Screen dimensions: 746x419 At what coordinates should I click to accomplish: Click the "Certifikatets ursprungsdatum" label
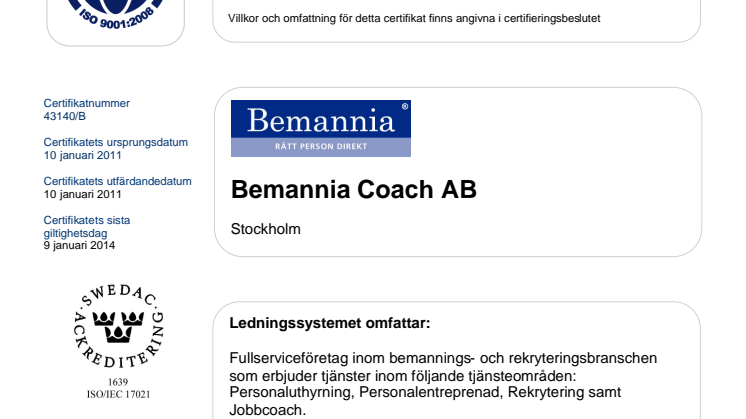coord(116,142)
